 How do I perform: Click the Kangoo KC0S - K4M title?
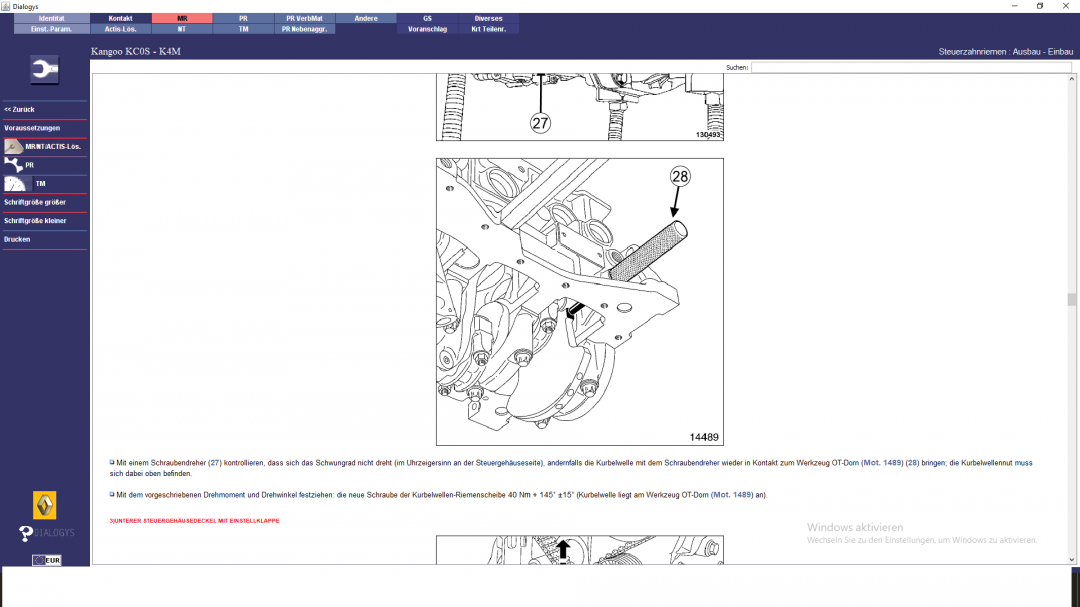tap(136, 52)
